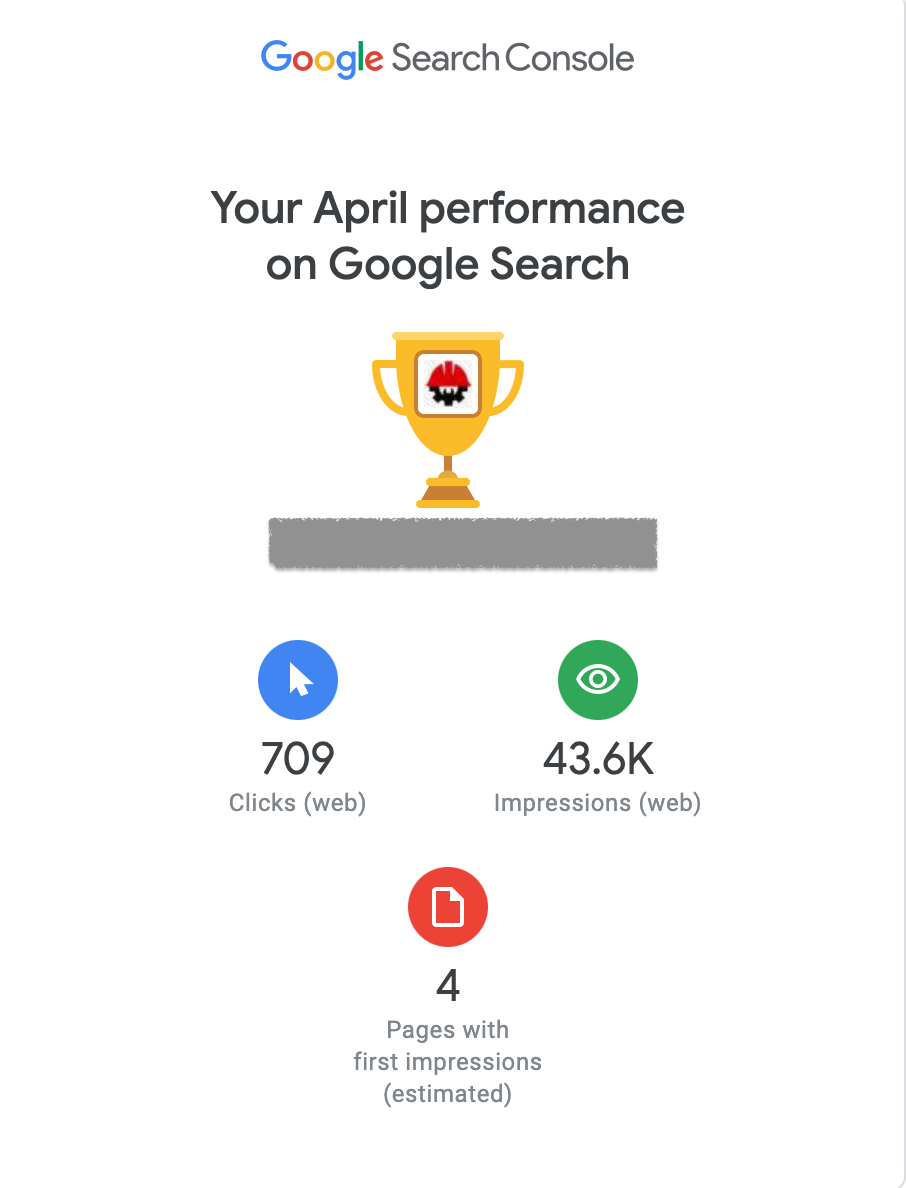This screenshot has width=906, height=1188.
Task: Click the trophy's brown pedestal base
Action: click(447, 492)
